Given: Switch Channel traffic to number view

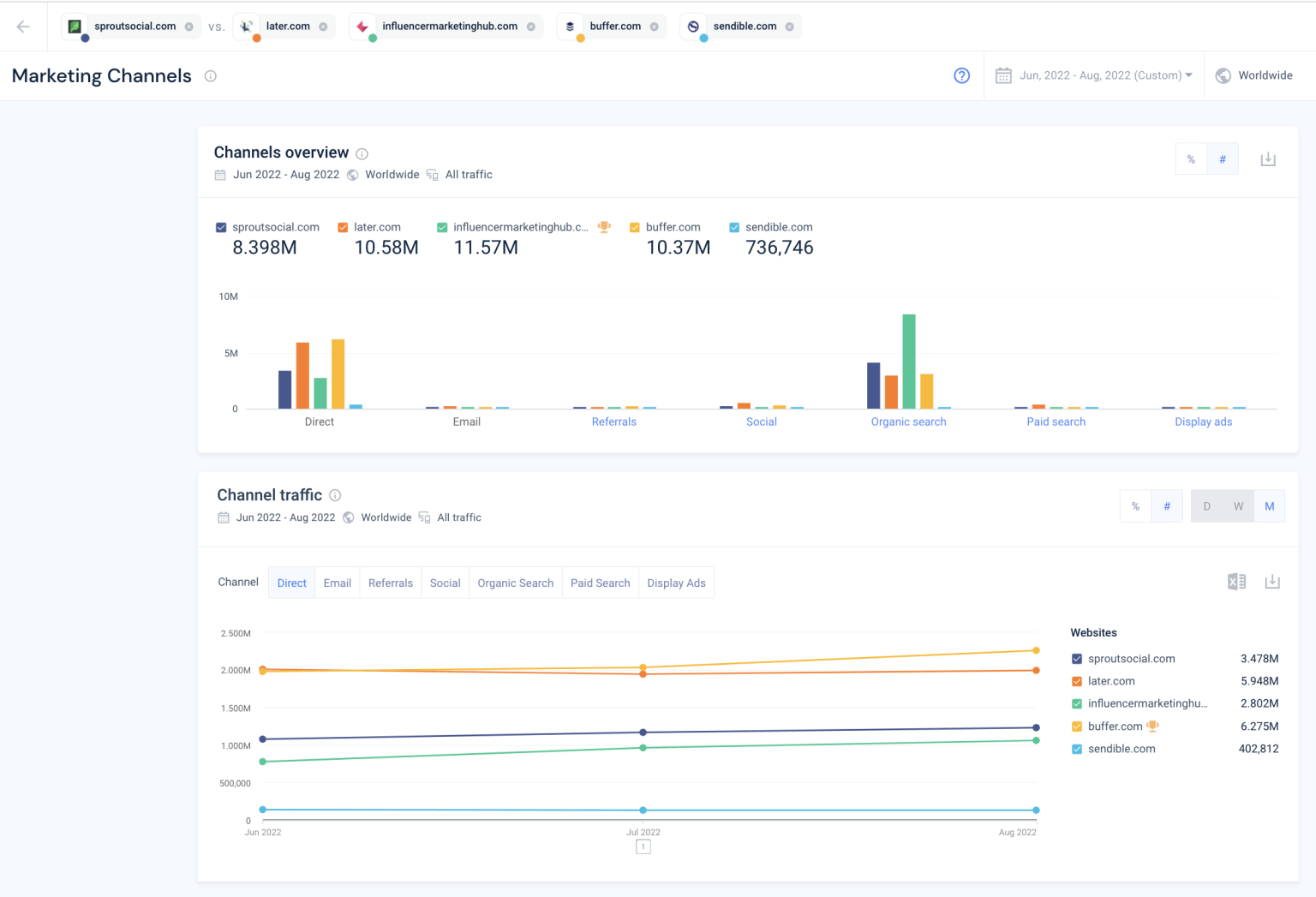Looking at the screenshot, I should pos(1167,506).
